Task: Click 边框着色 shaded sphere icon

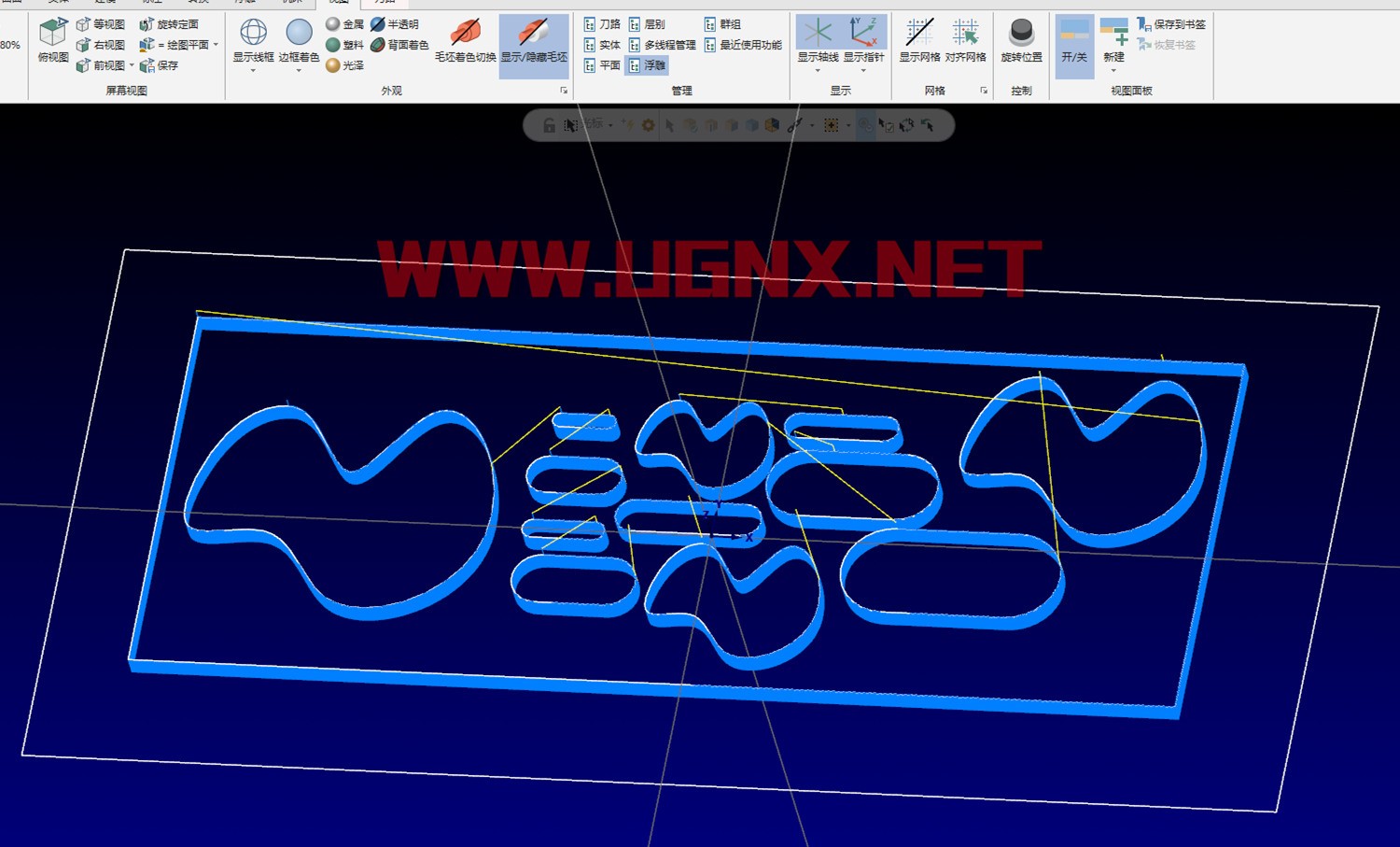Action: (299, 34)
